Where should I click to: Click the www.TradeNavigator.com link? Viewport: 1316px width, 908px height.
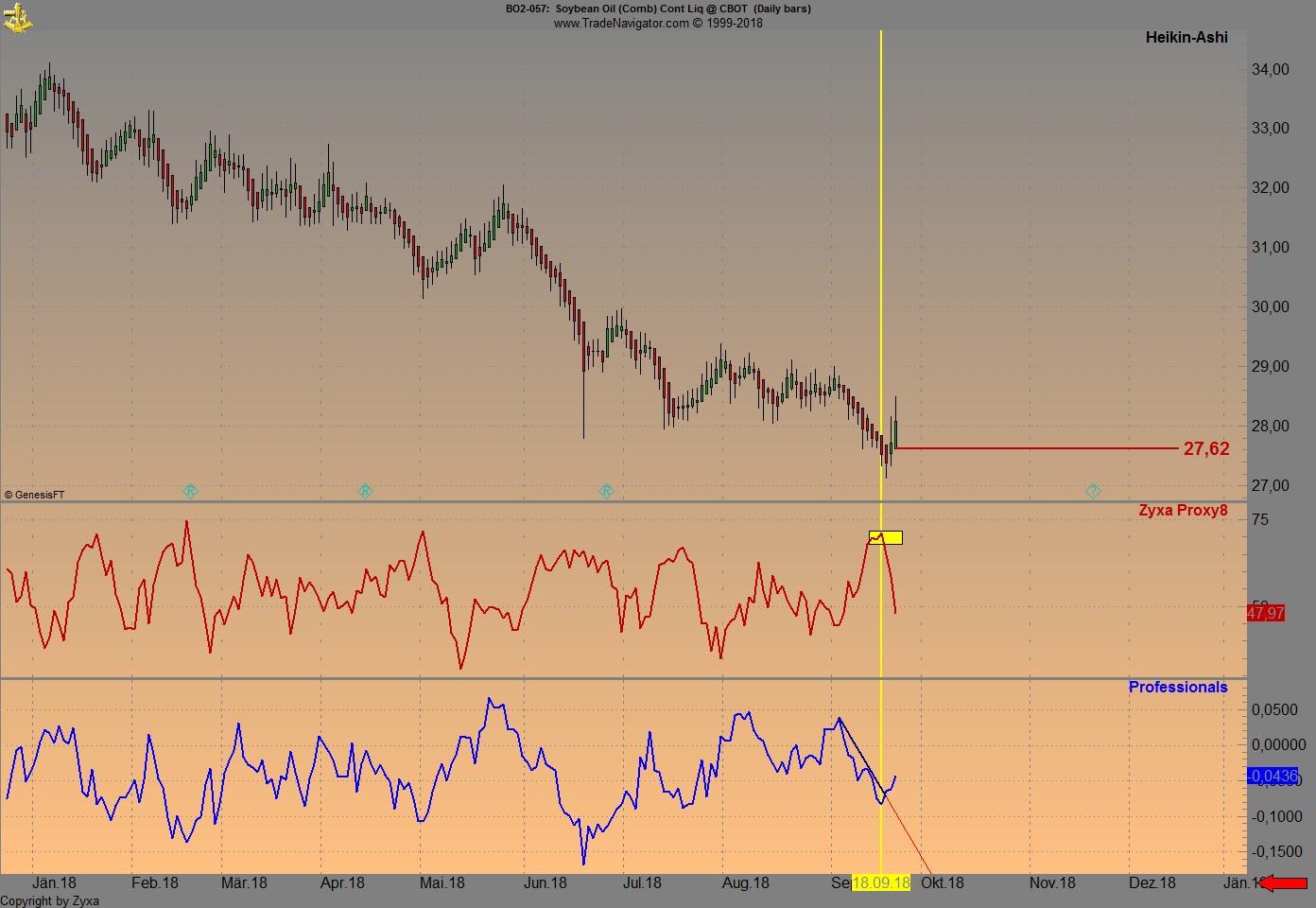620,23
